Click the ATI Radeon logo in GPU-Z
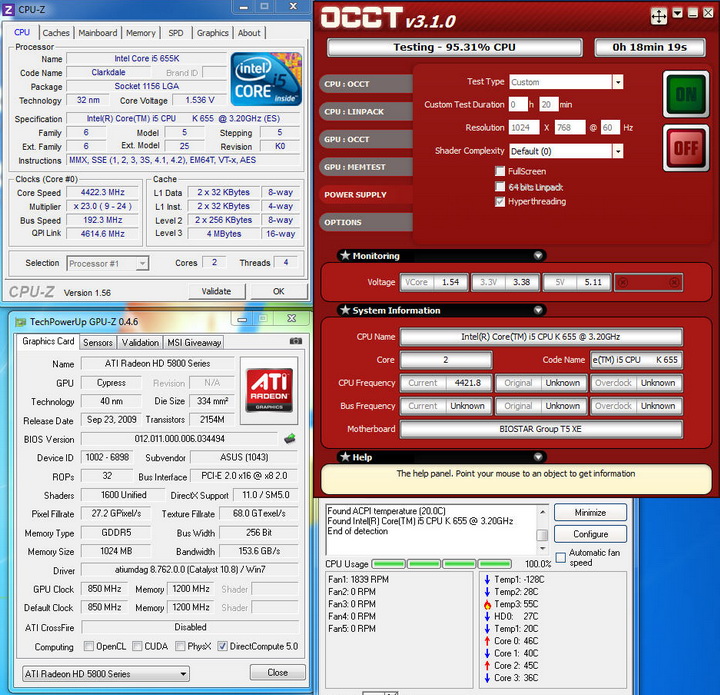 click(x=269, y=389)
